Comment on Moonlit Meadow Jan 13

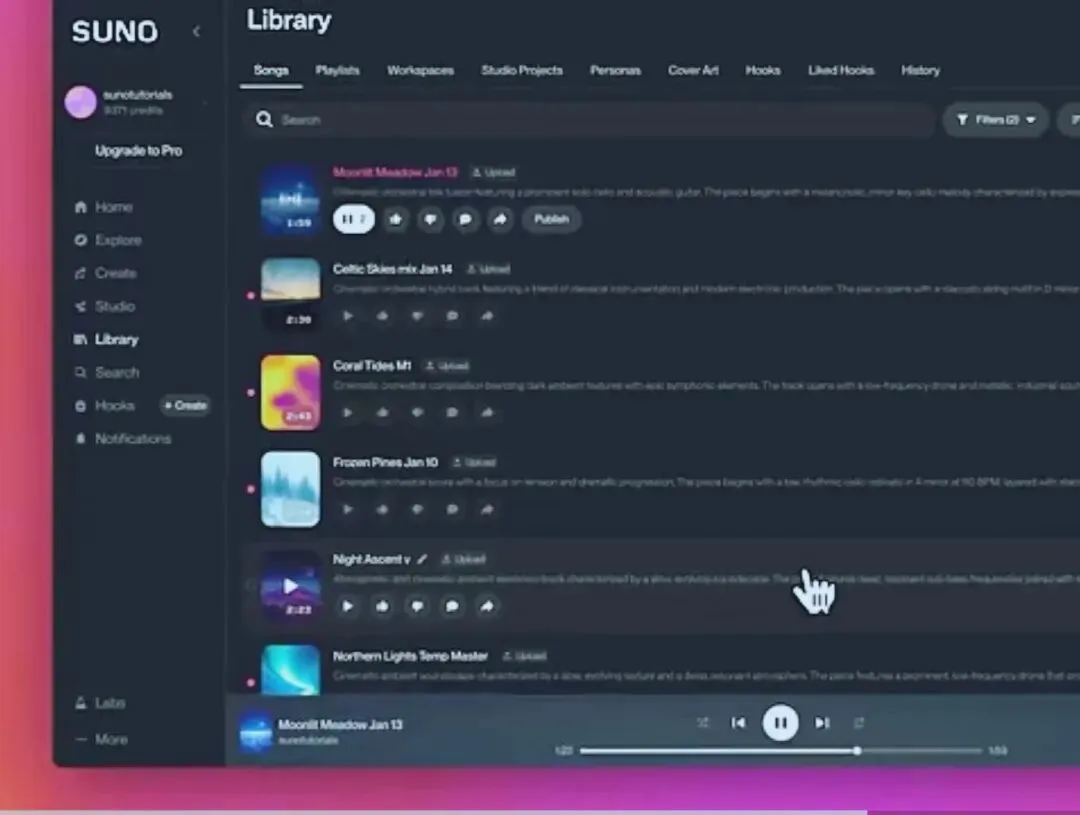pyautogui.click(x=465, y=219)
